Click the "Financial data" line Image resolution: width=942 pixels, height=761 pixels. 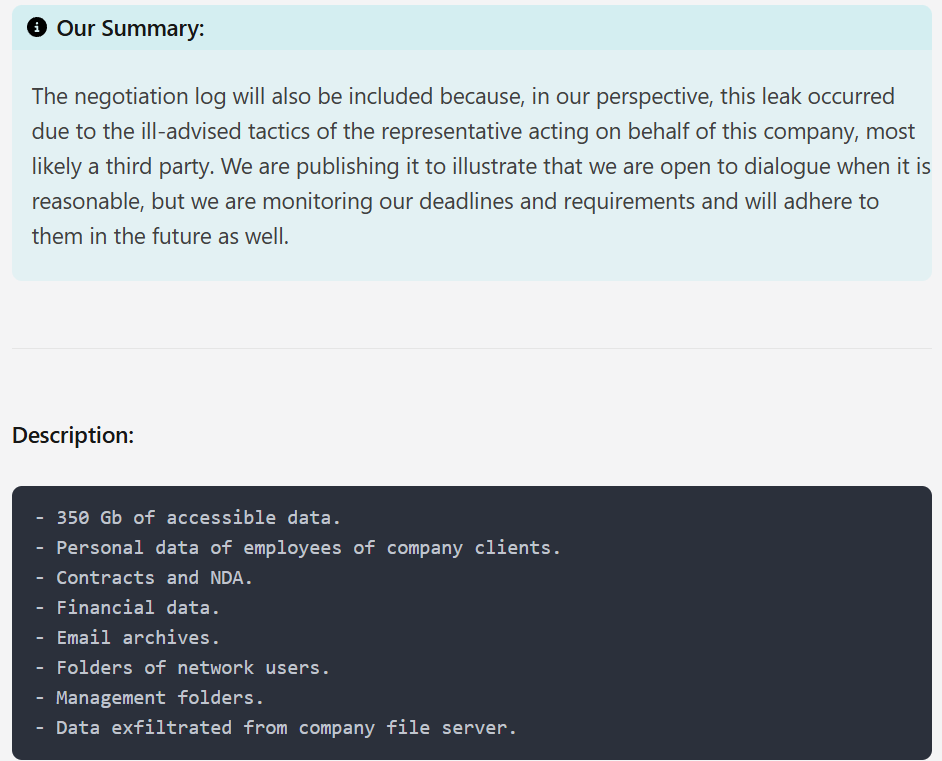click(137, 608)
